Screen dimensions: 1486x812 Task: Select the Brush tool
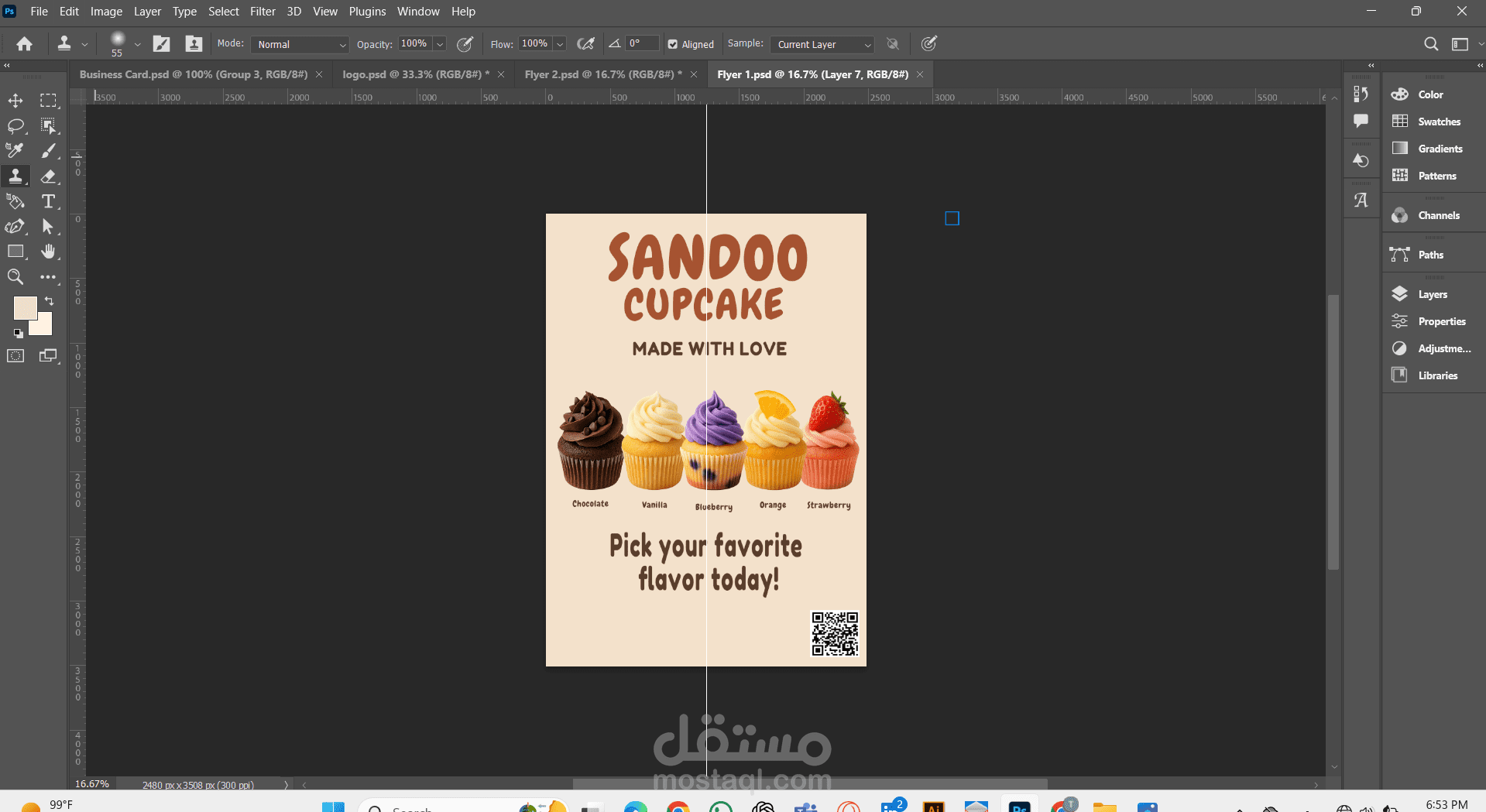(x=49, y=151)
